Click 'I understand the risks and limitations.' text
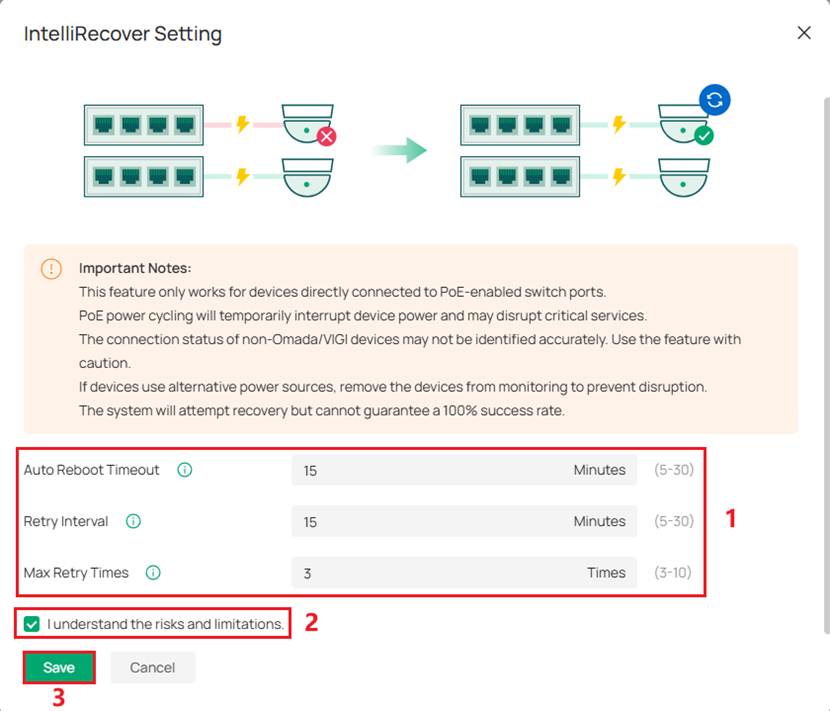Viewport: 830px width, 711px height. 166,624
